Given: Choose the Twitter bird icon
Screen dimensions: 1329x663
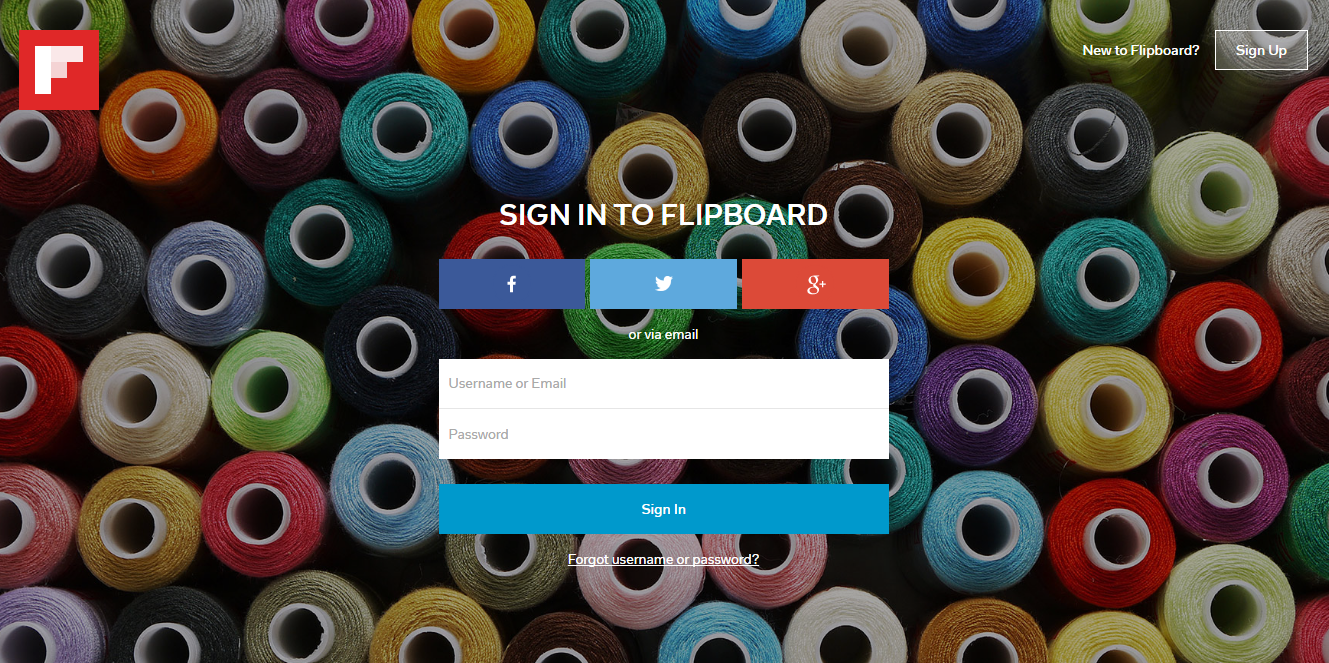Looking at the screenshot, I should point(664,284).
